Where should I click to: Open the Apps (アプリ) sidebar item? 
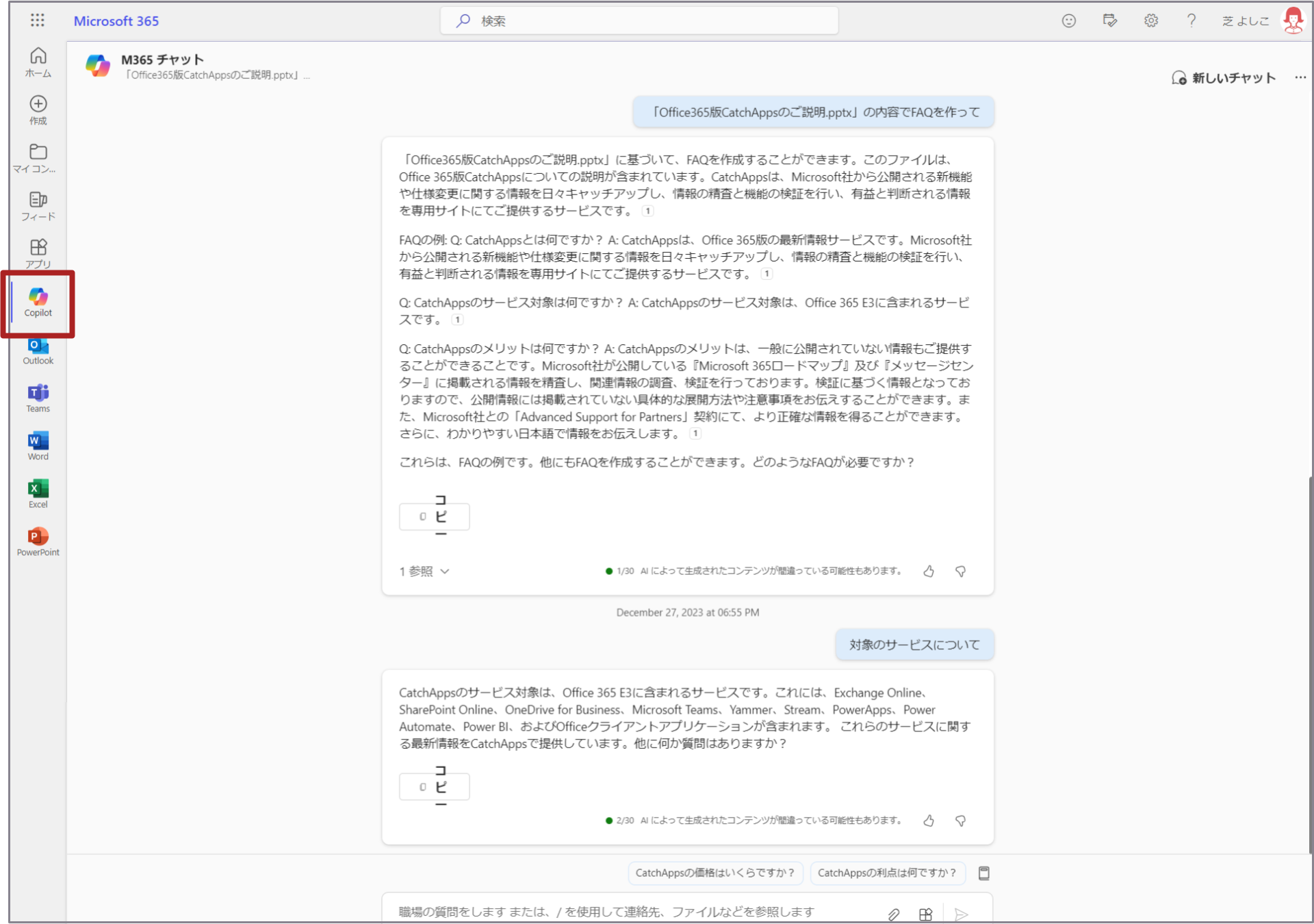[x=38, y=254]
